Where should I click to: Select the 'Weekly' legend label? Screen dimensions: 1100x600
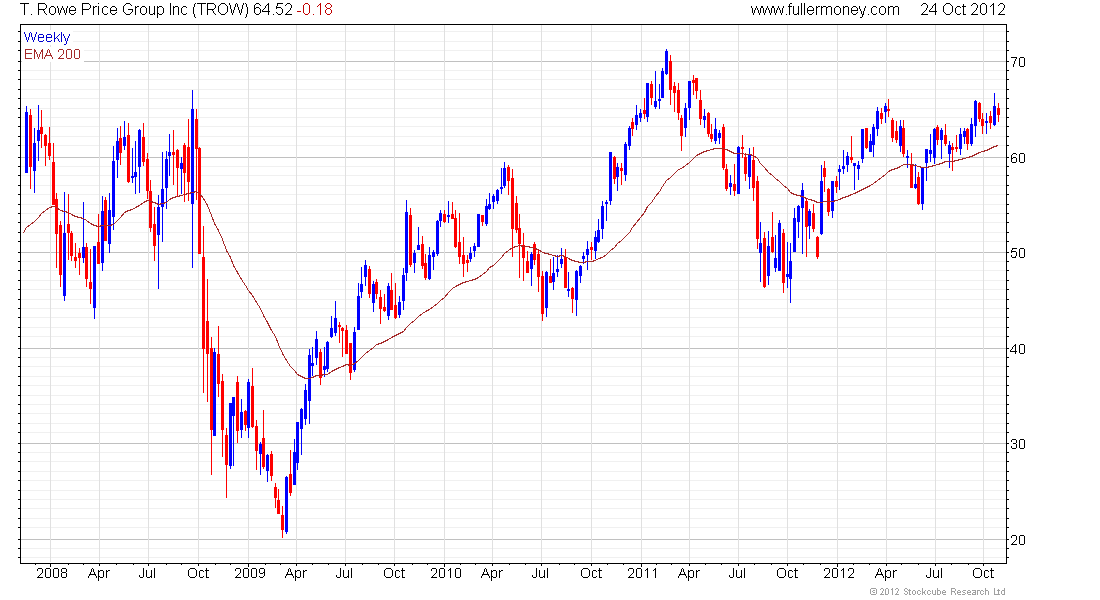click(47, 37)
